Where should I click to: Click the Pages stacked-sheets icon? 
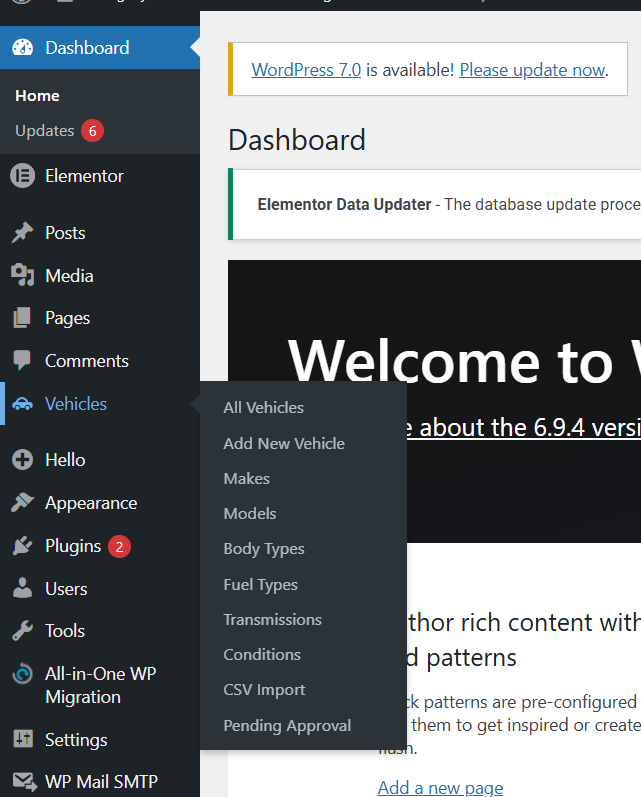pyautogui.click(x=22, y=318)
